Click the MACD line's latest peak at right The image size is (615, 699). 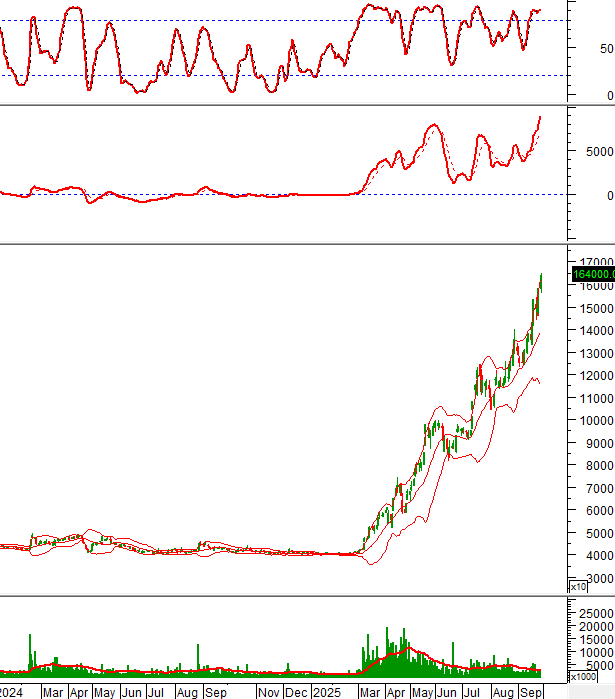(540, 117)
